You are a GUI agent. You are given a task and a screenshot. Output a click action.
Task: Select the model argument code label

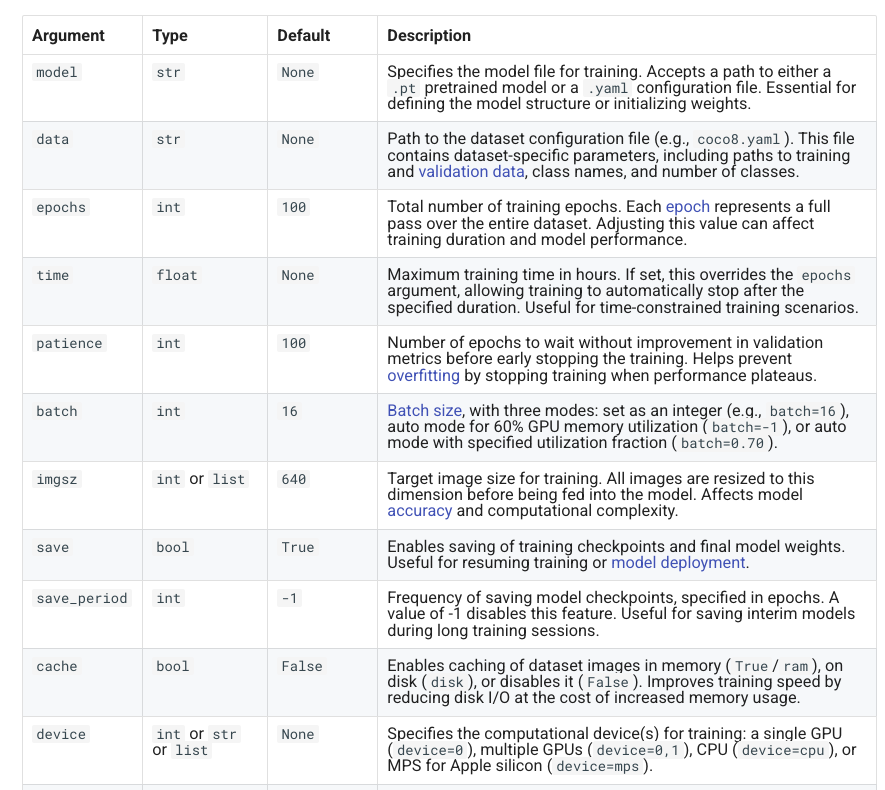tap(56, 72)
